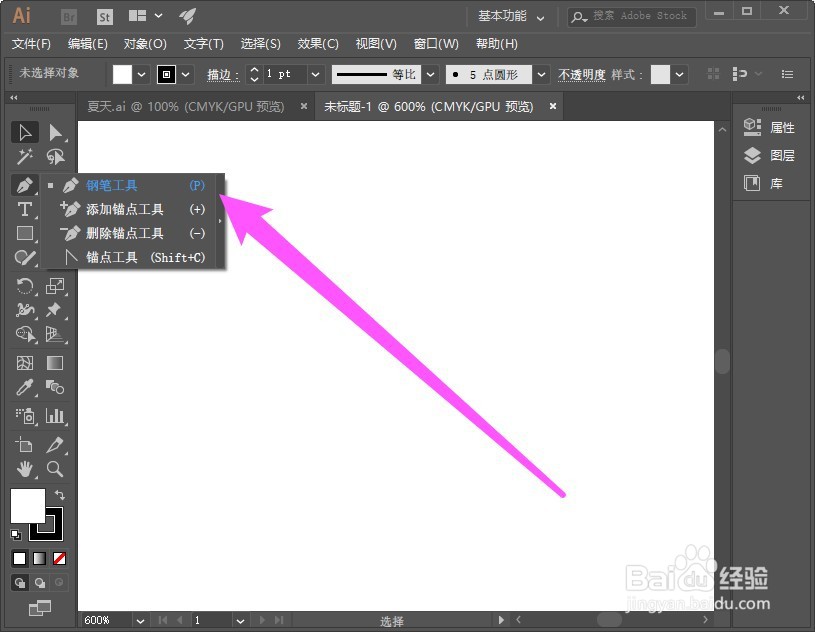Screen dimensions: 815x632
Task: Open the 5 点圆形 brush dropdown
Action: (541, 75)
